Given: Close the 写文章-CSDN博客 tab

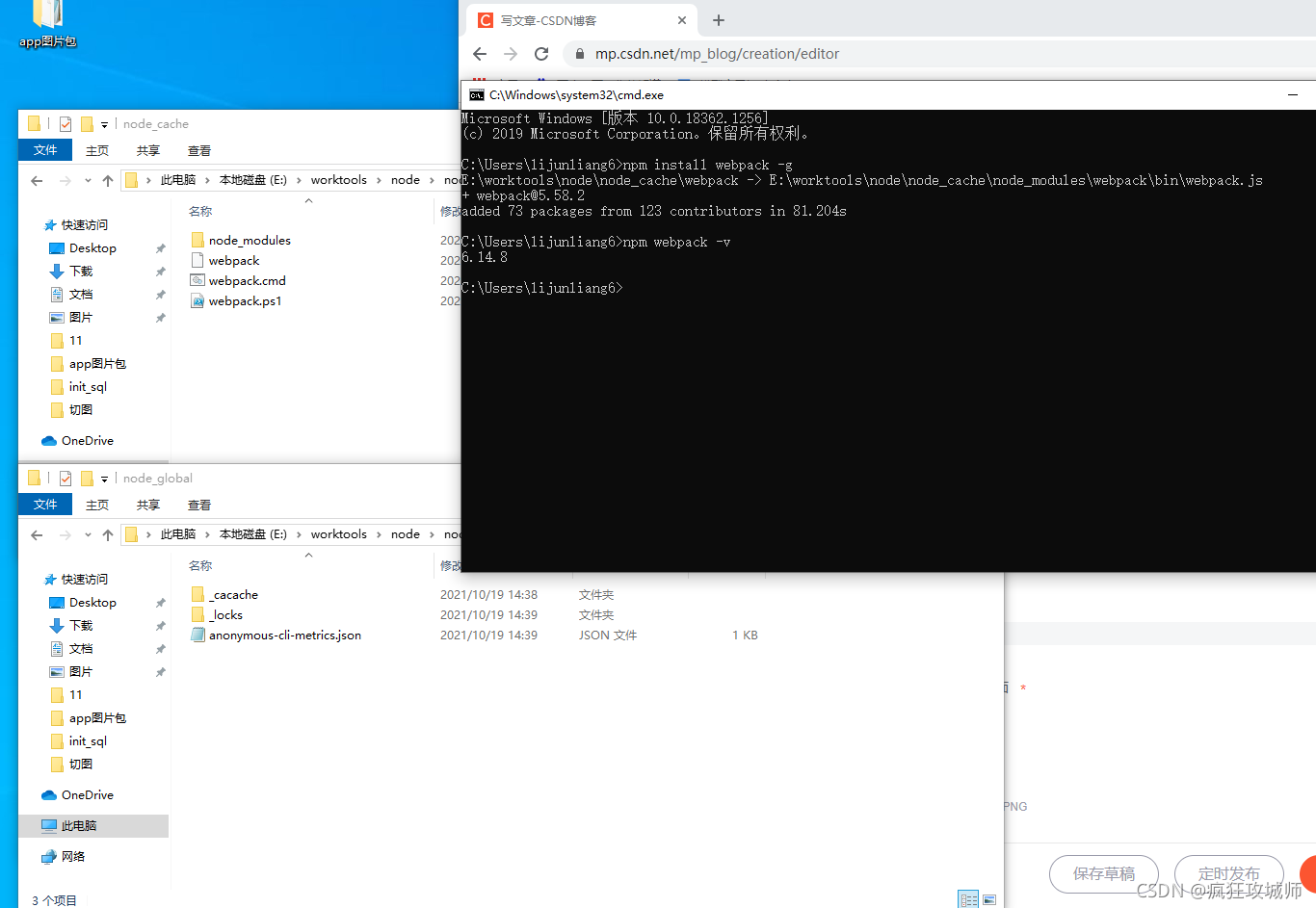Looking at the screenshot, I should pyautogui.click(x=682, y=20).
